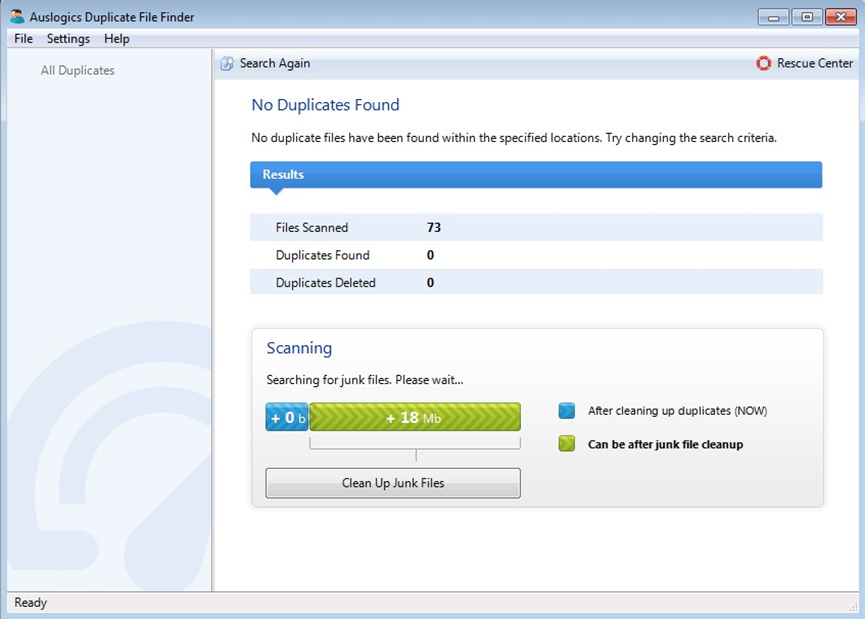Click the Duplicates Deleted label
Viewport: 865px width, 619px height.
[325, 282]
